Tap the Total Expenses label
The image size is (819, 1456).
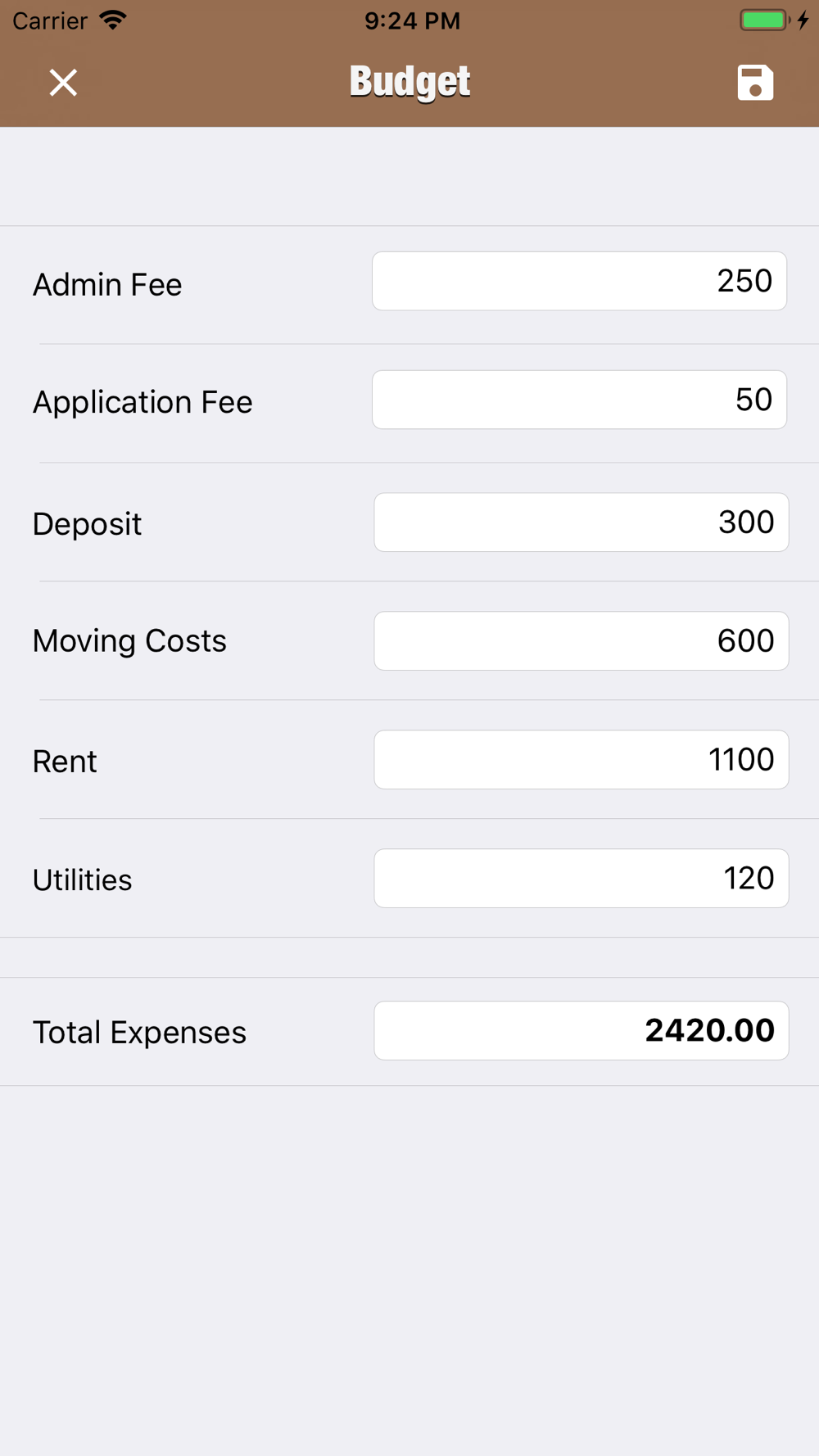pyautogui.click(x=139, y=1033)
